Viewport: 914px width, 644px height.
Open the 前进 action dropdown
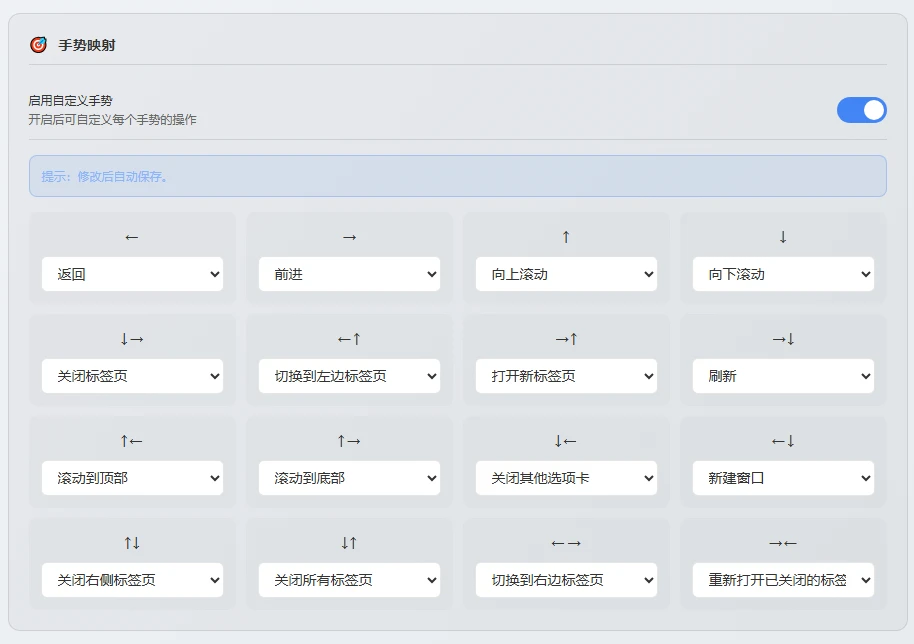(x=348, y=273)
